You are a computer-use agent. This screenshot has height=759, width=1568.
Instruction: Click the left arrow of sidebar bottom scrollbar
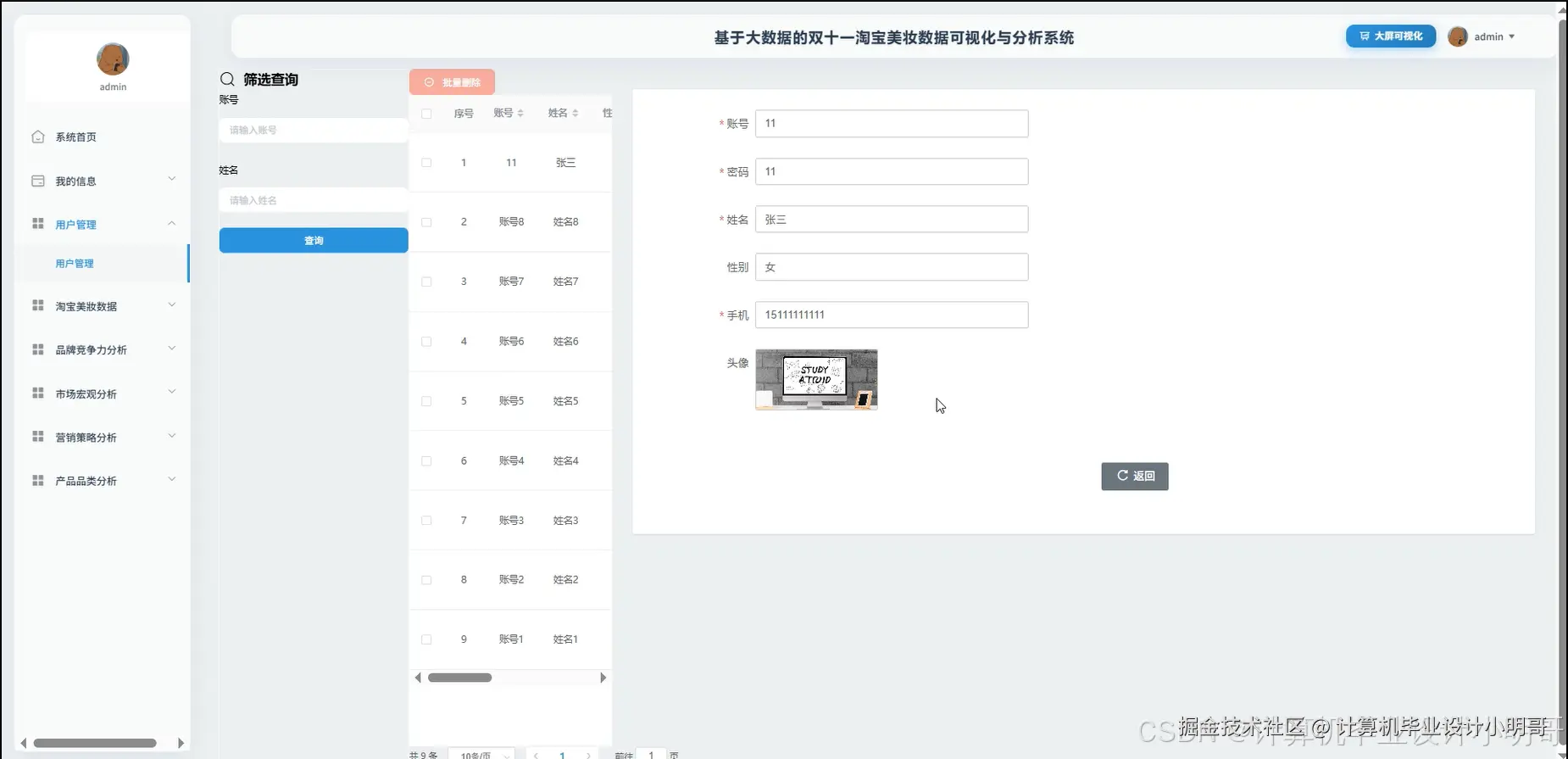24,743
